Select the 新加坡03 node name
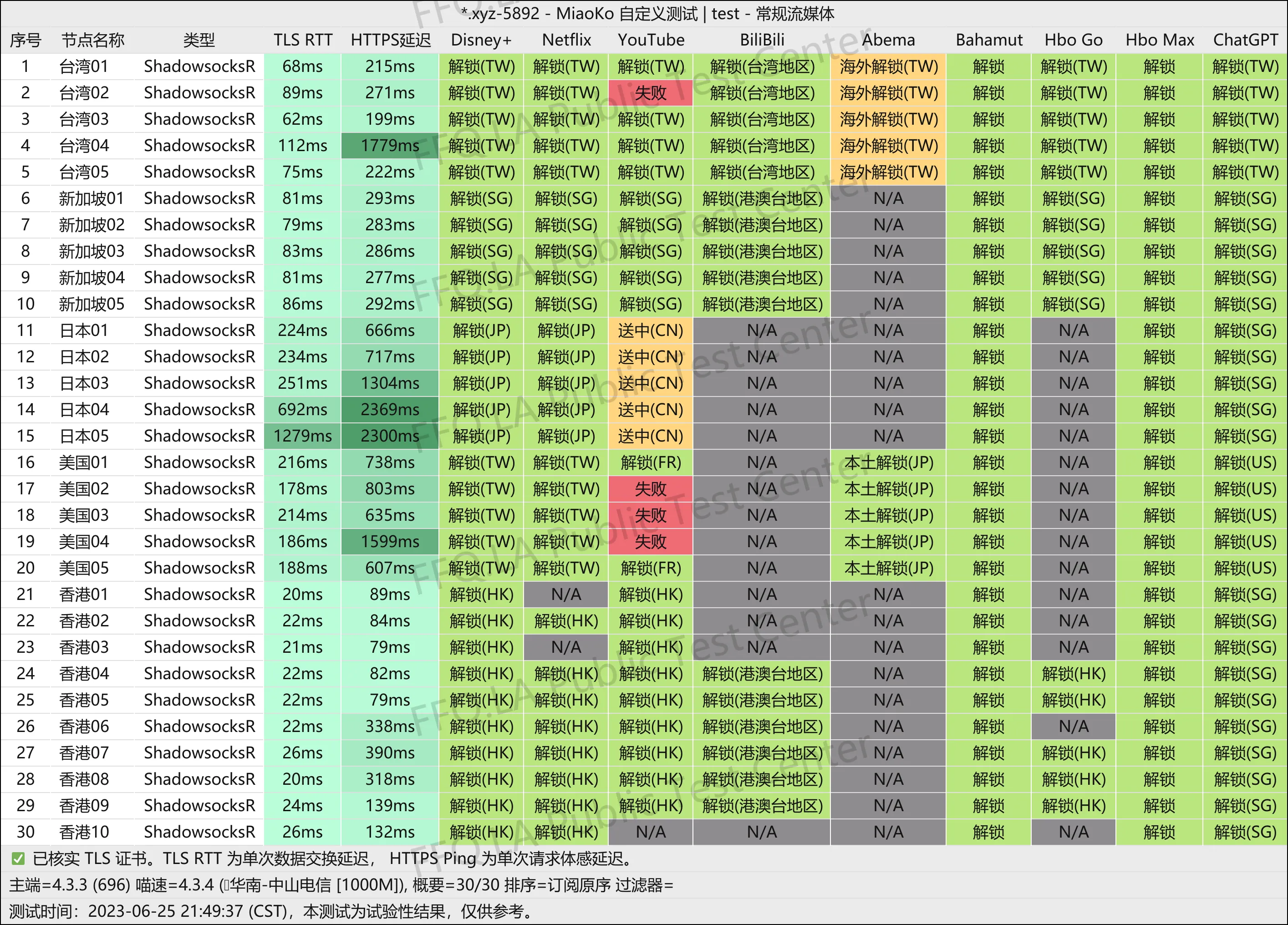This screenshot has width=1288, height=925. coord(92,252)
